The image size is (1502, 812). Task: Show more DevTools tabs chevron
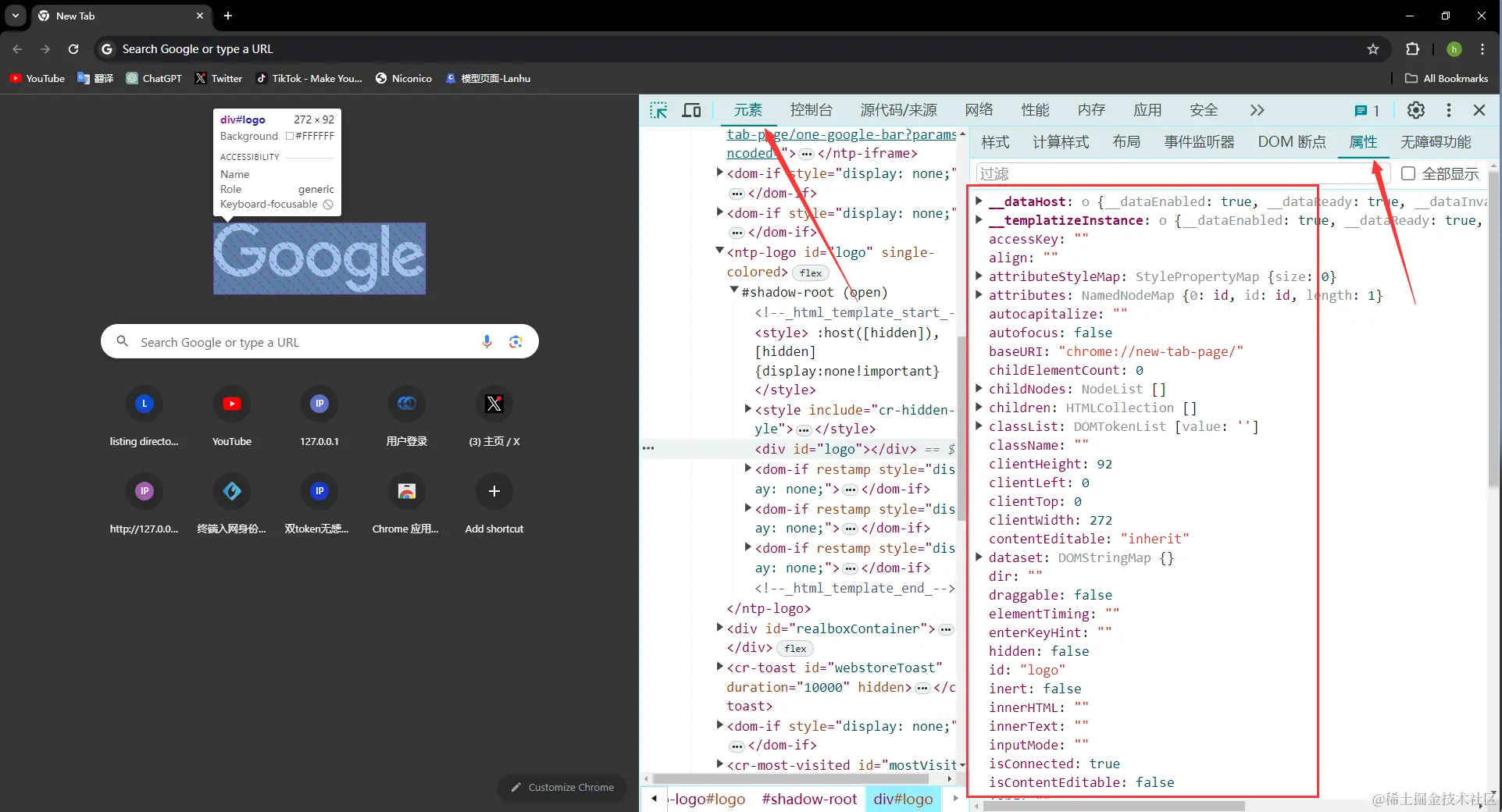[x=1257, y=110]
